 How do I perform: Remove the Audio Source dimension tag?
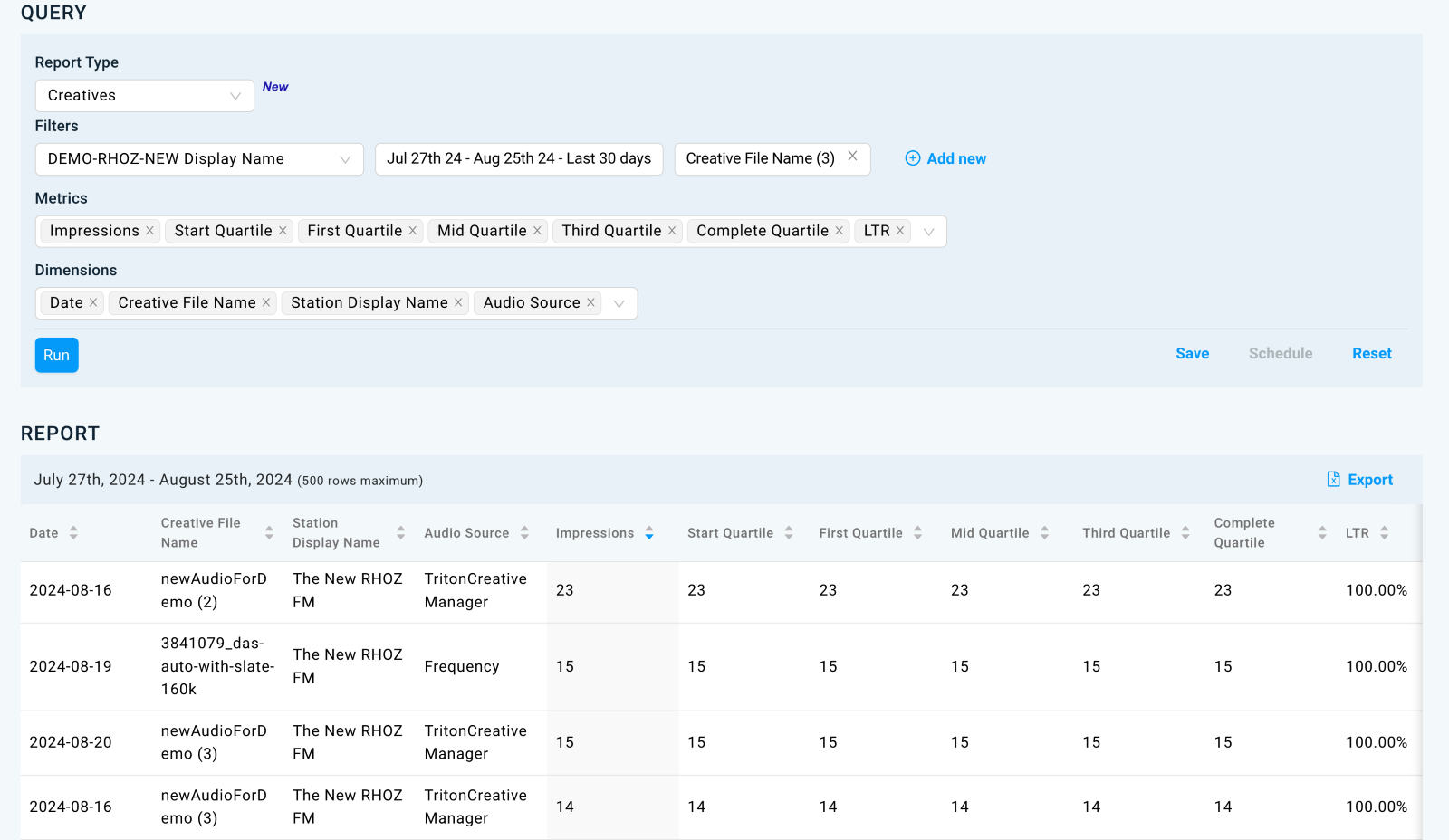[590, 302]
